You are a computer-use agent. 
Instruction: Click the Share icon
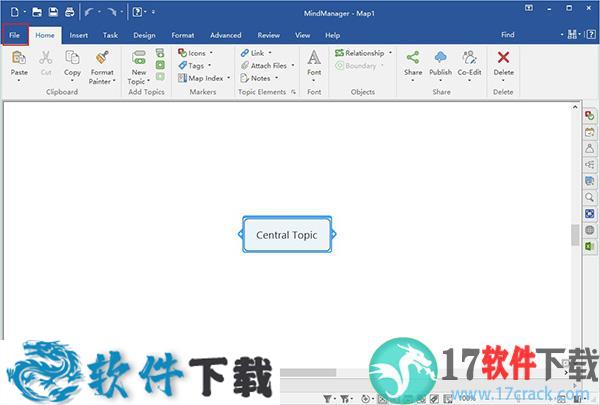413,60
